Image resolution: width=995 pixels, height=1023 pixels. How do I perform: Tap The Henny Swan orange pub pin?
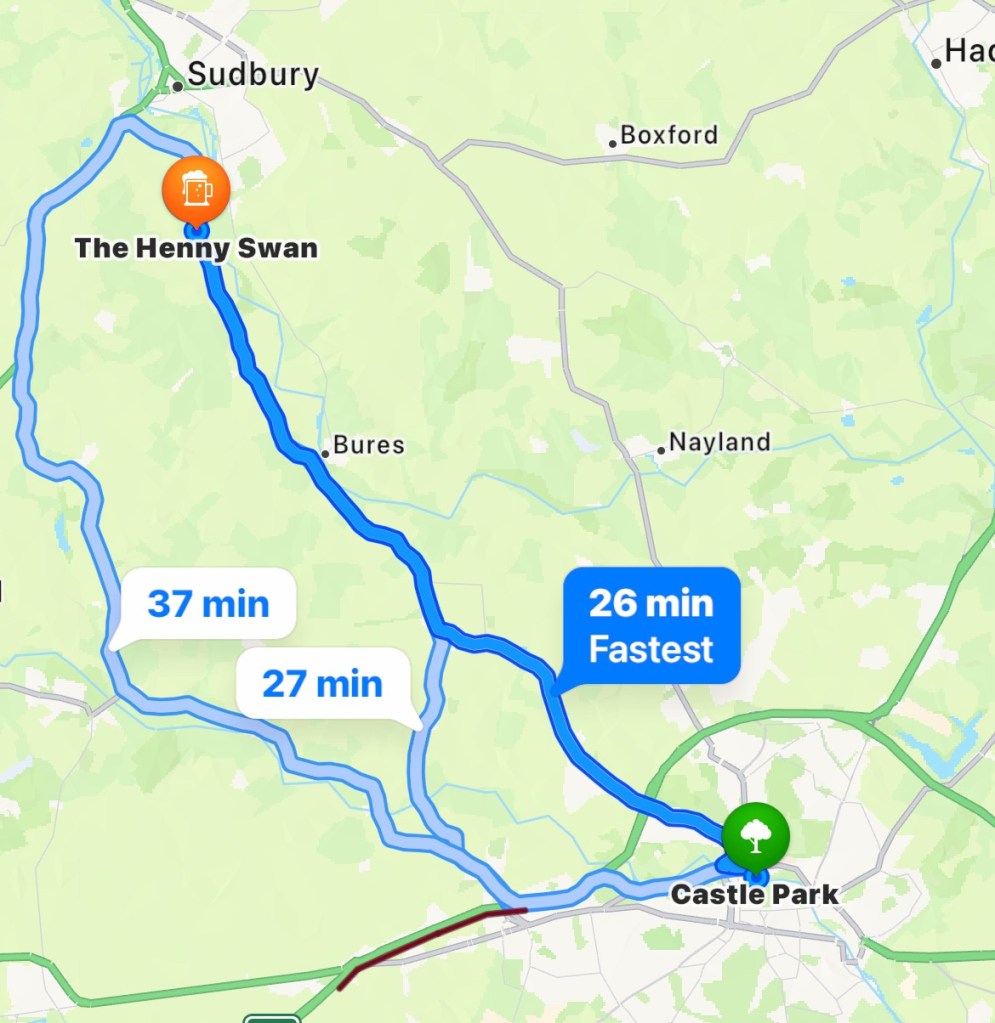point(196,189)
